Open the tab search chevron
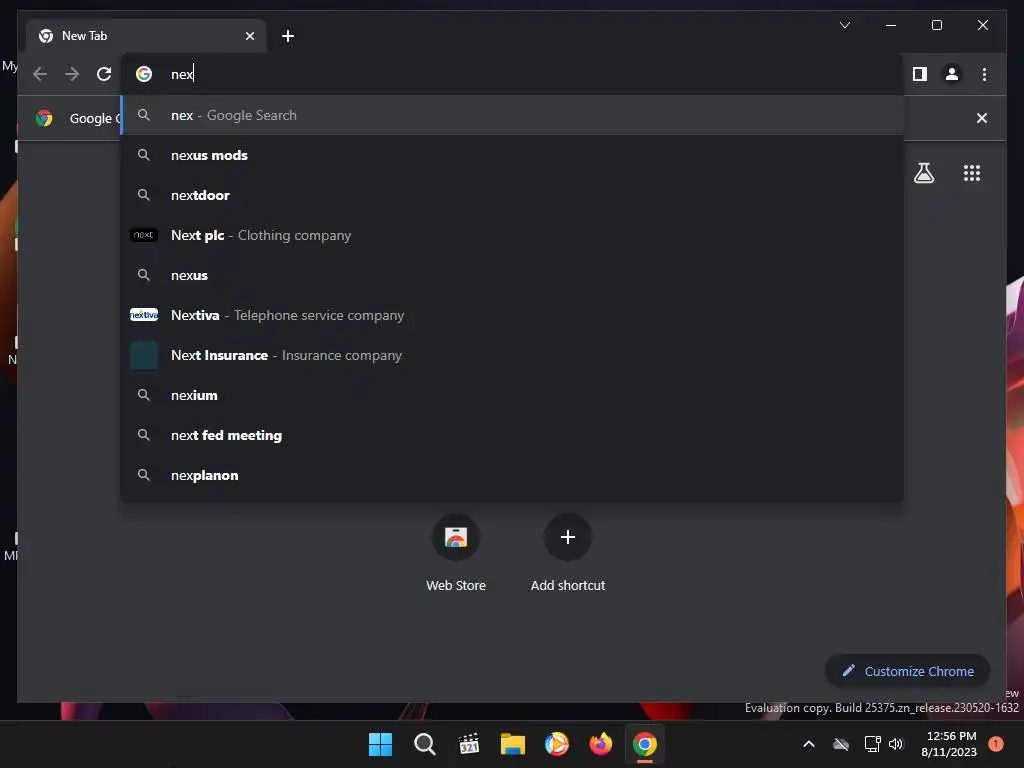Image resolution: width=1024 pixels, height=768 pixels. (844, 25)
